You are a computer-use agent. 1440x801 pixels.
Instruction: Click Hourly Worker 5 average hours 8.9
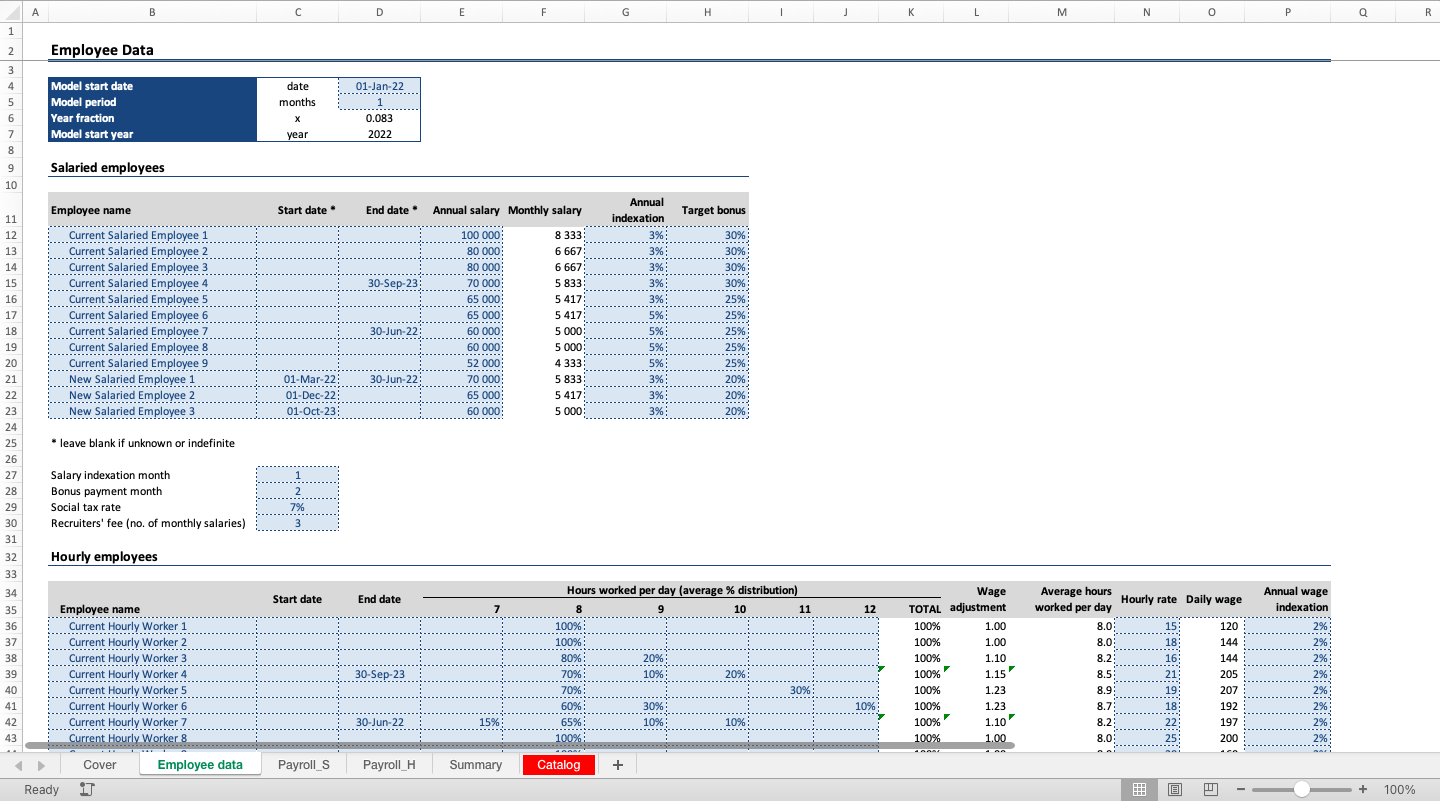[x=1062, y=690]
